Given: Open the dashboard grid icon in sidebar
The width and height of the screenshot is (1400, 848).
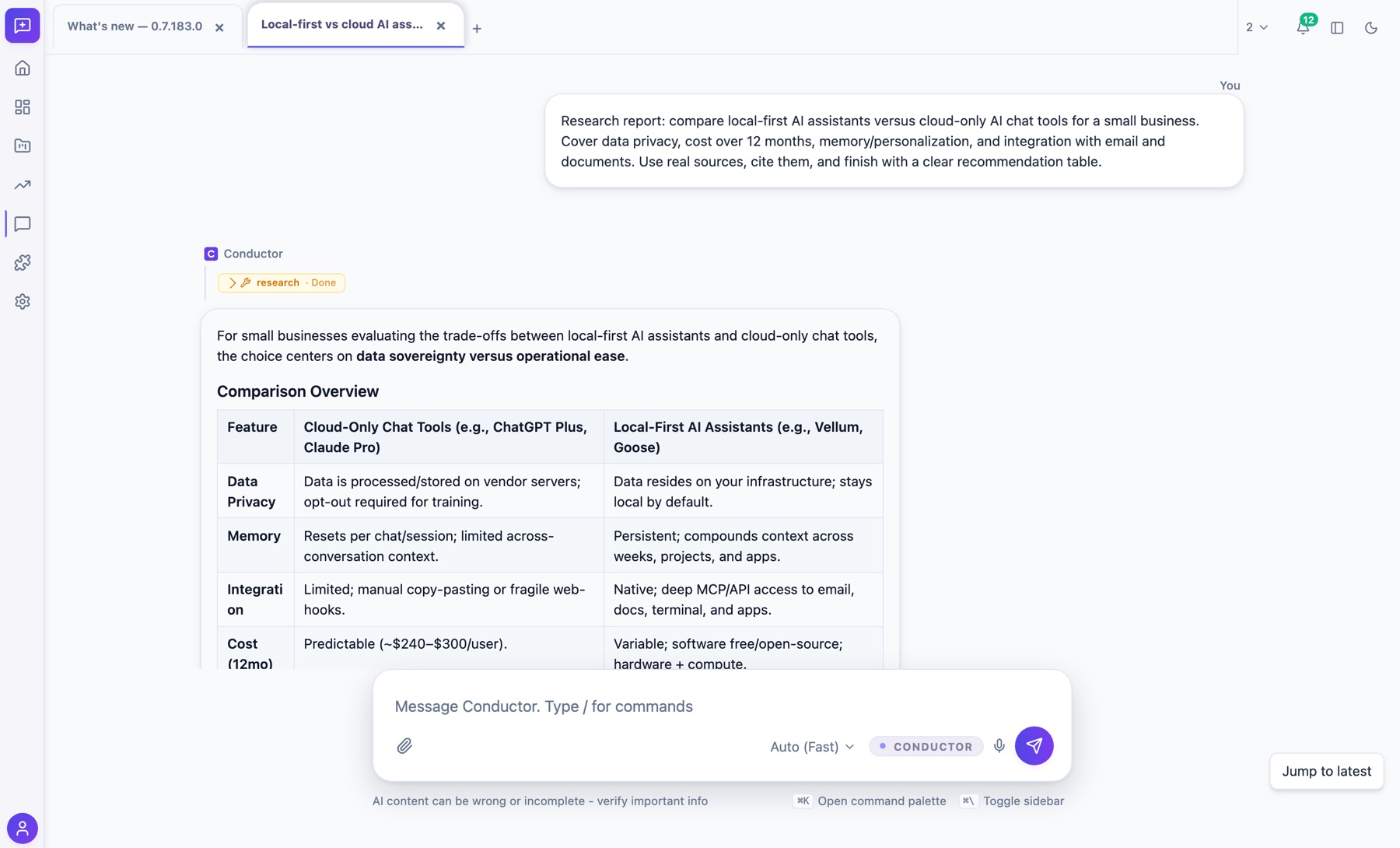Looking at the screenshot, I should (x=23, y=107).
